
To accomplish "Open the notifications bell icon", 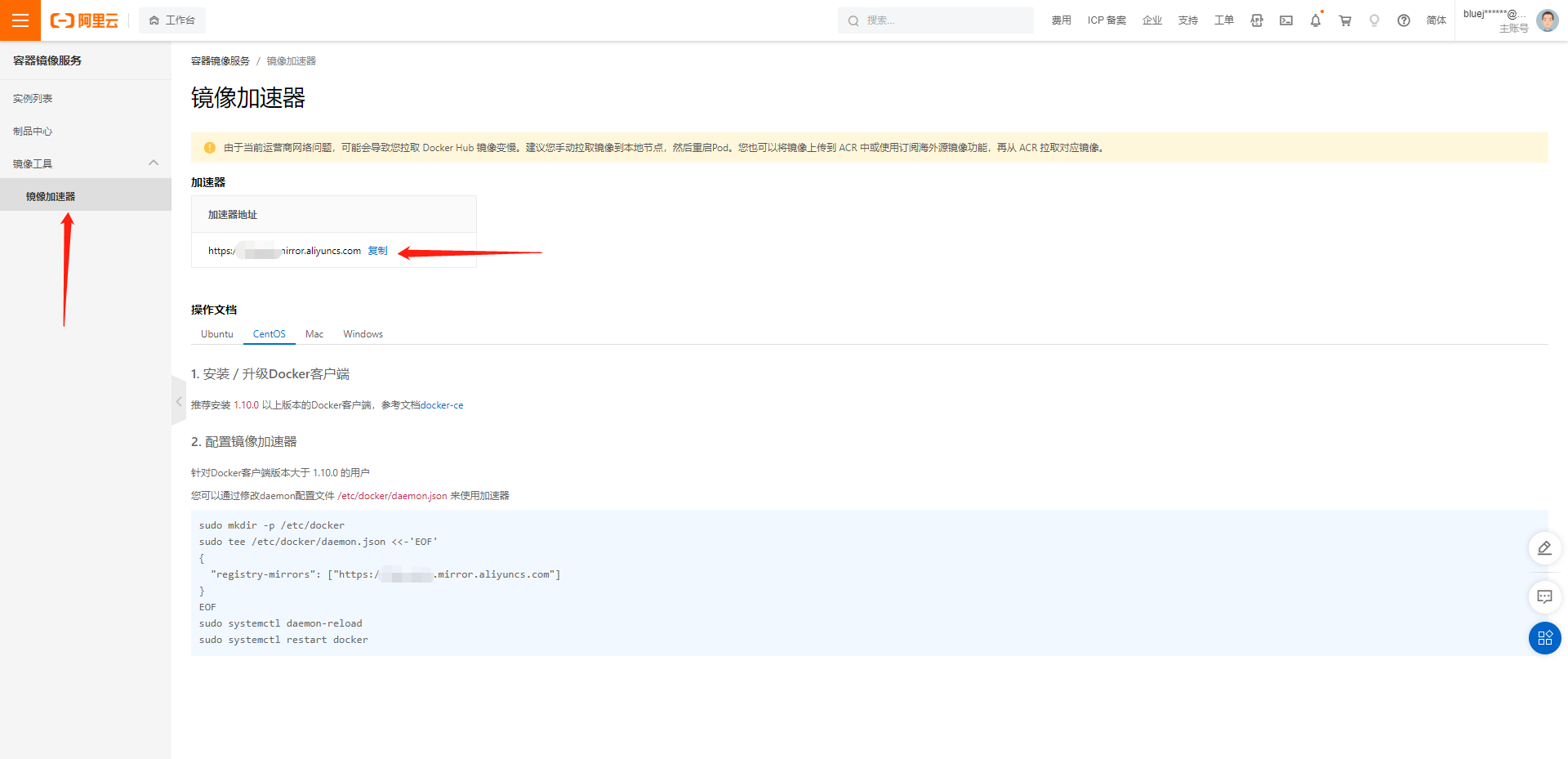I will pyautogui.click(x=1316, y=20).
